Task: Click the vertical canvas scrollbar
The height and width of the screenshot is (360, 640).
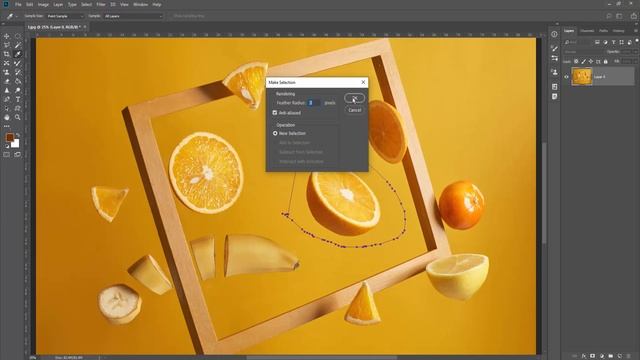Action: (544, 193)
